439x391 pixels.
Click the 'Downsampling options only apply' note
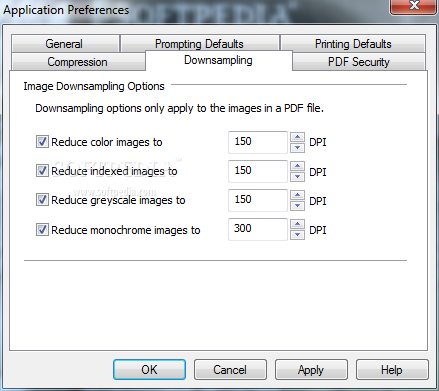click(x=180, y=108)
